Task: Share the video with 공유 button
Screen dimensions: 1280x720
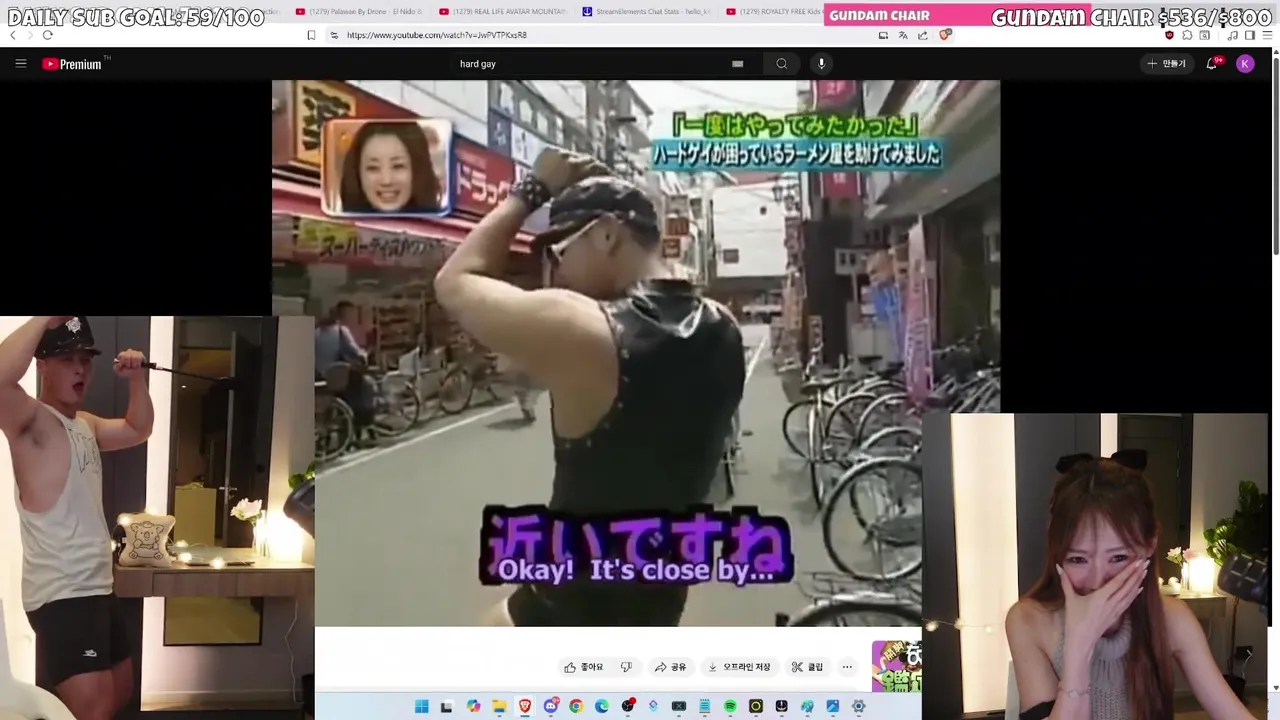Action: (670, 667)
